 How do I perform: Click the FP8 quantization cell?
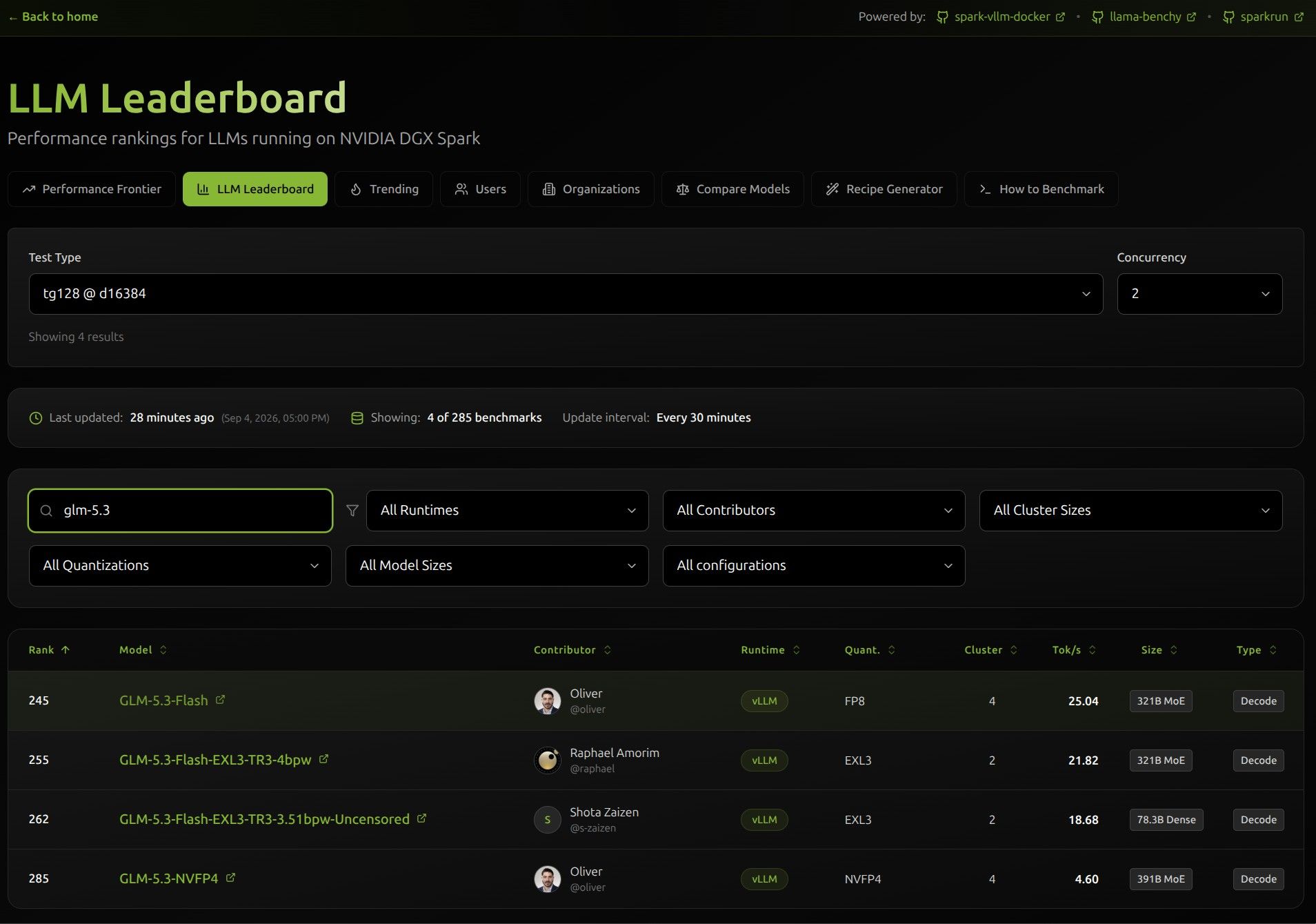(854, 701)
